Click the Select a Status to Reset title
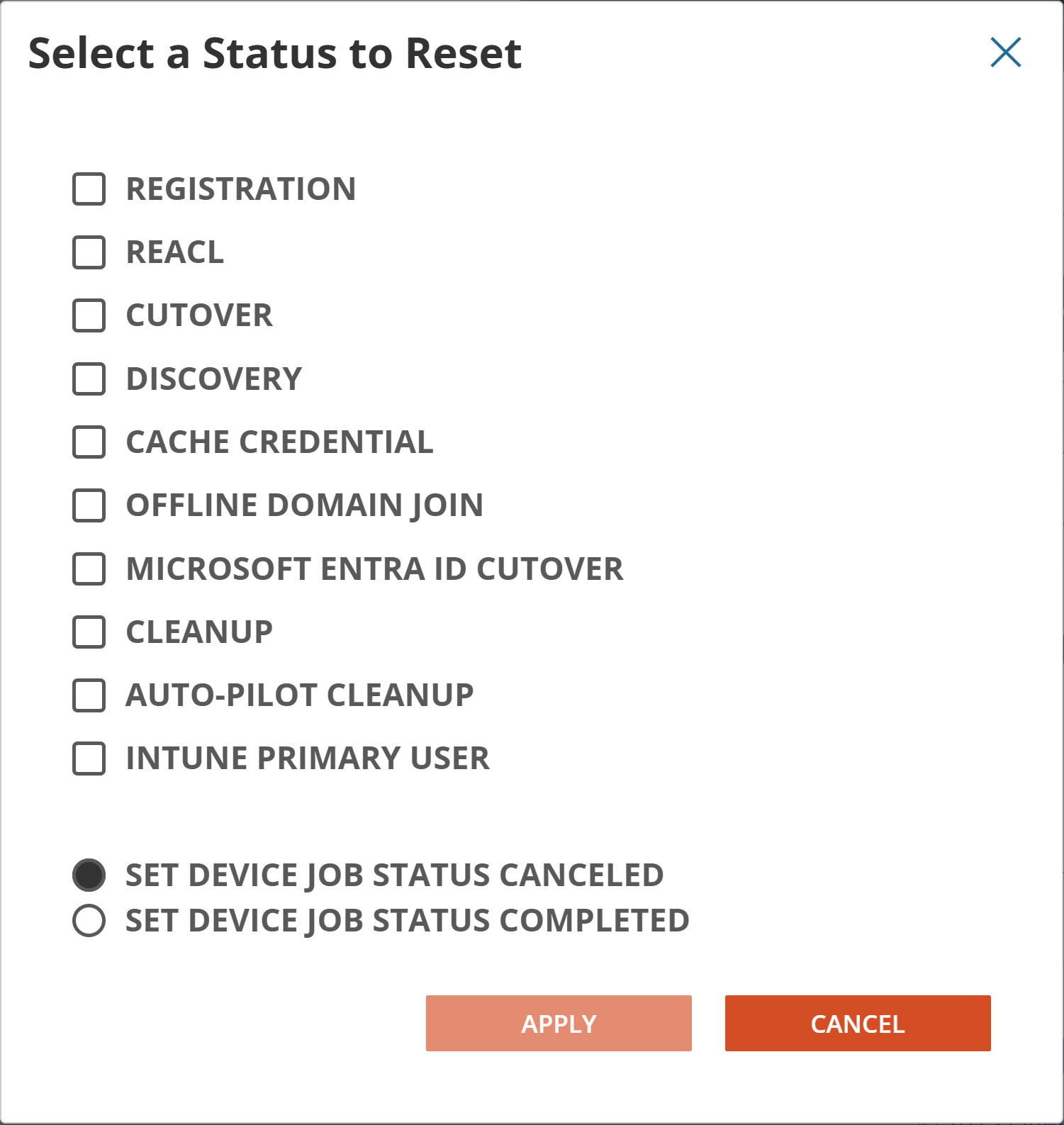The height and width of the screenshot is (1125, 1064). [x=274, y=53]
